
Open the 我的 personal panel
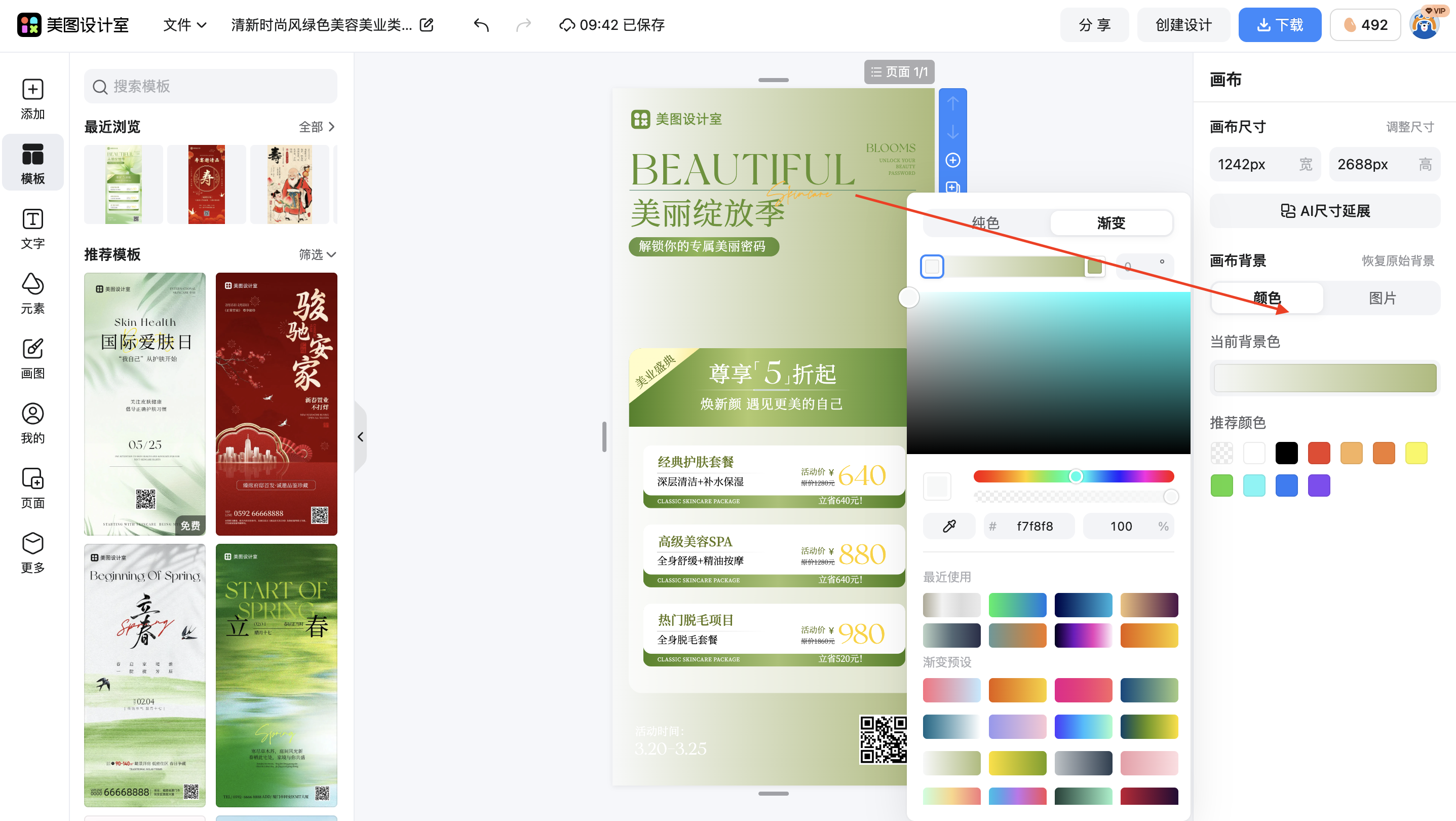32,423
